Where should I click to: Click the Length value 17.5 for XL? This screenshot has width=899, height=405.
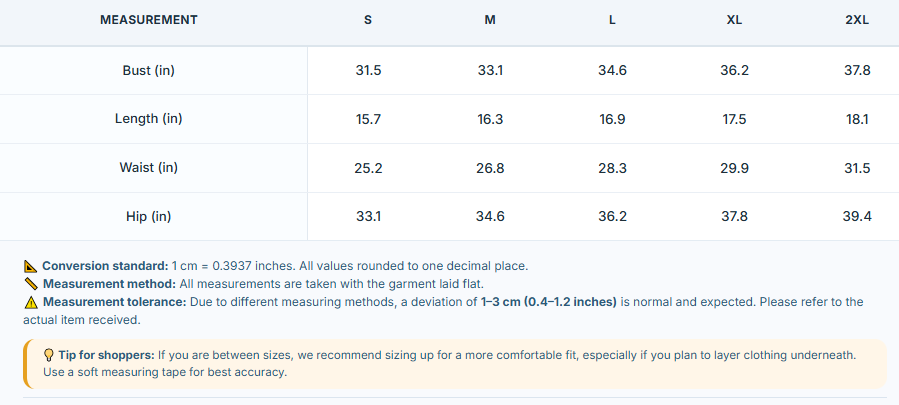(734, 119)
